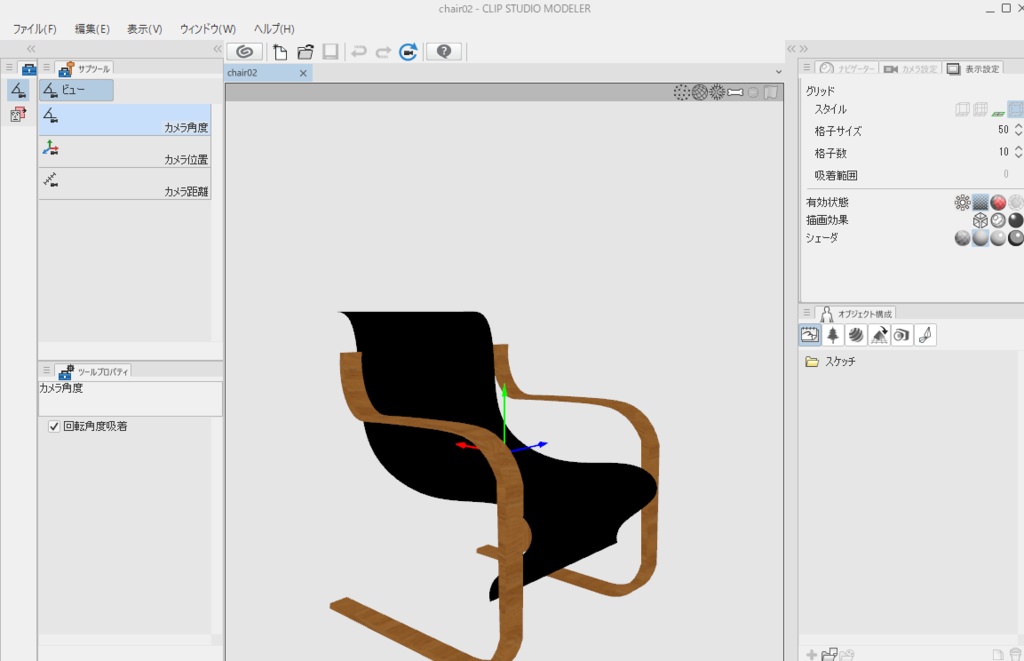Click the Save disk icon
The image size is (1024, 661).
tap(330, 52)
